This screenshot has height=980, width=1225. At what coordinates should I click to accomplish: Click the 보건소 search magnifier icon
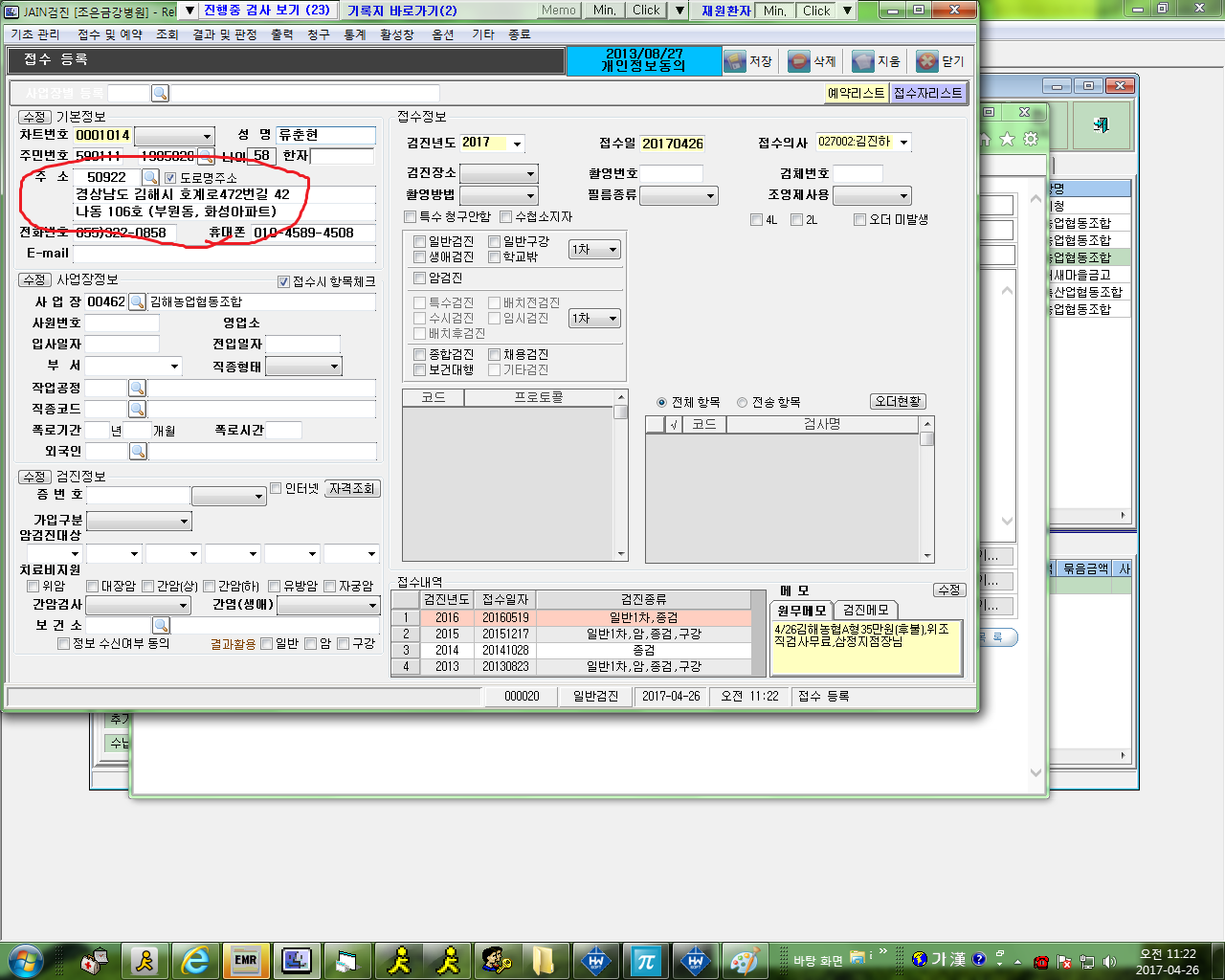pos(161,625)
